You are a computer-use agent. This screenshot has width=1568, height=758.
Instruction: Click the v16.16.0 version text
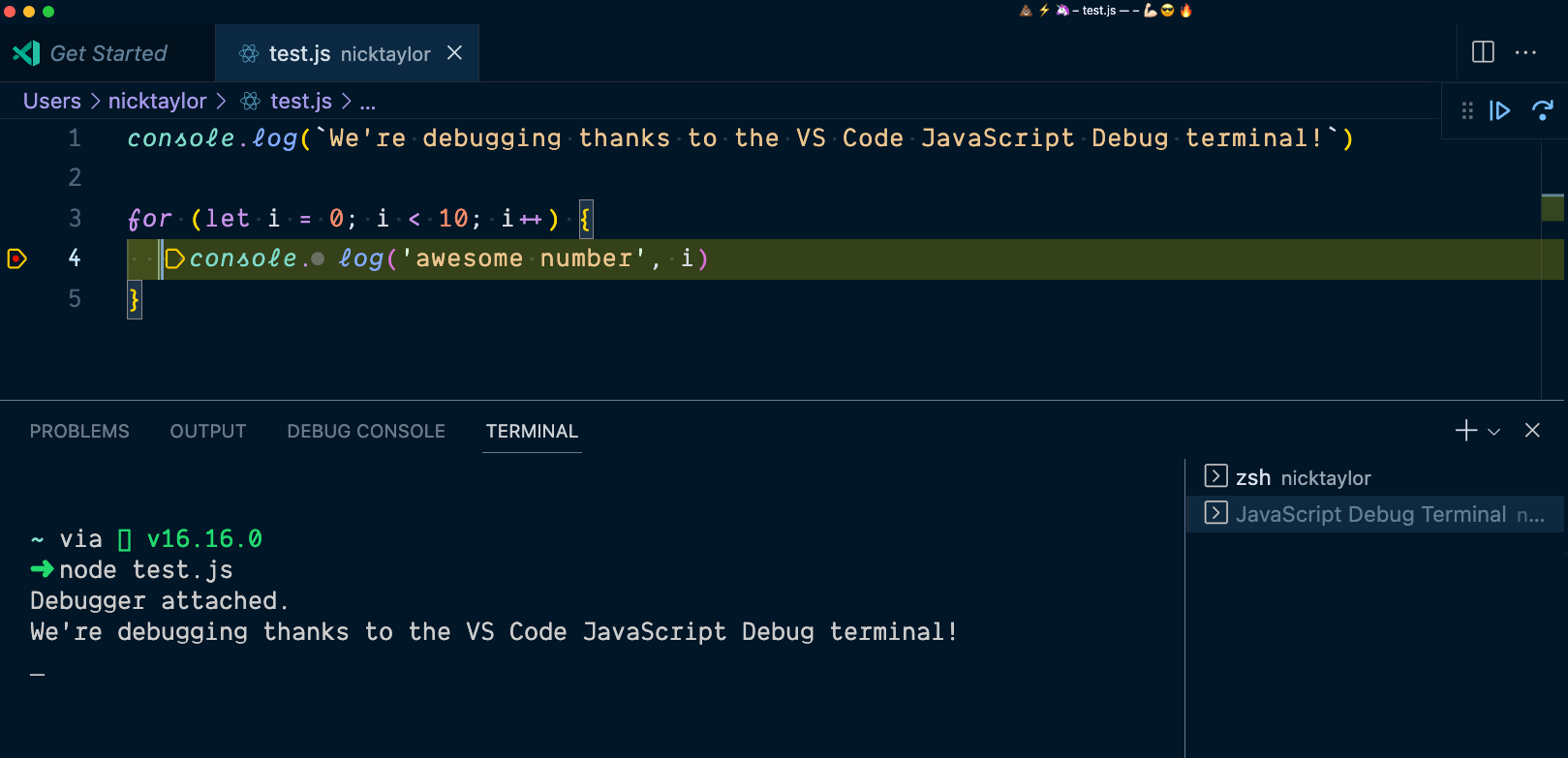(x=204, y=539)
